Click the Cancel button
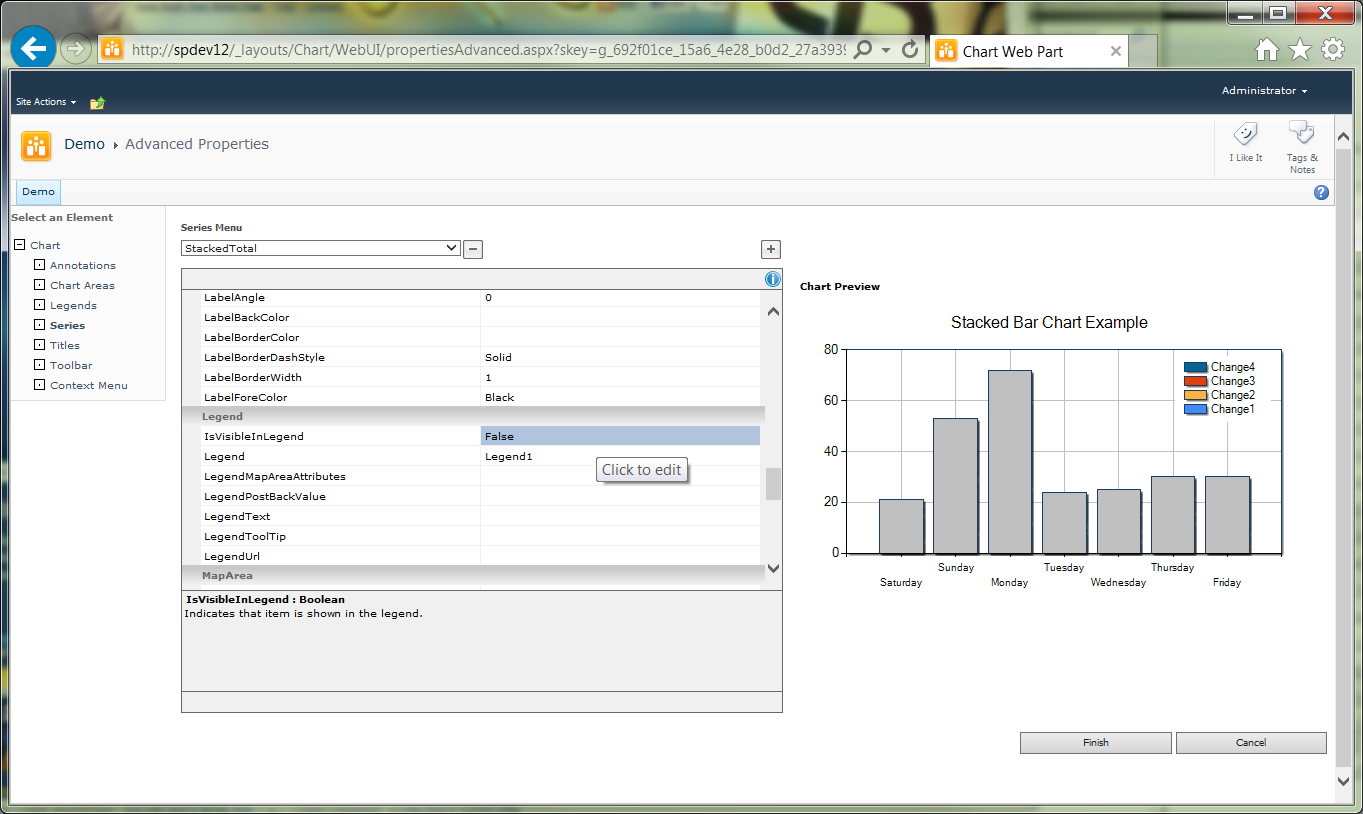Screen dimensions: 1363x814 (1251, 743)
